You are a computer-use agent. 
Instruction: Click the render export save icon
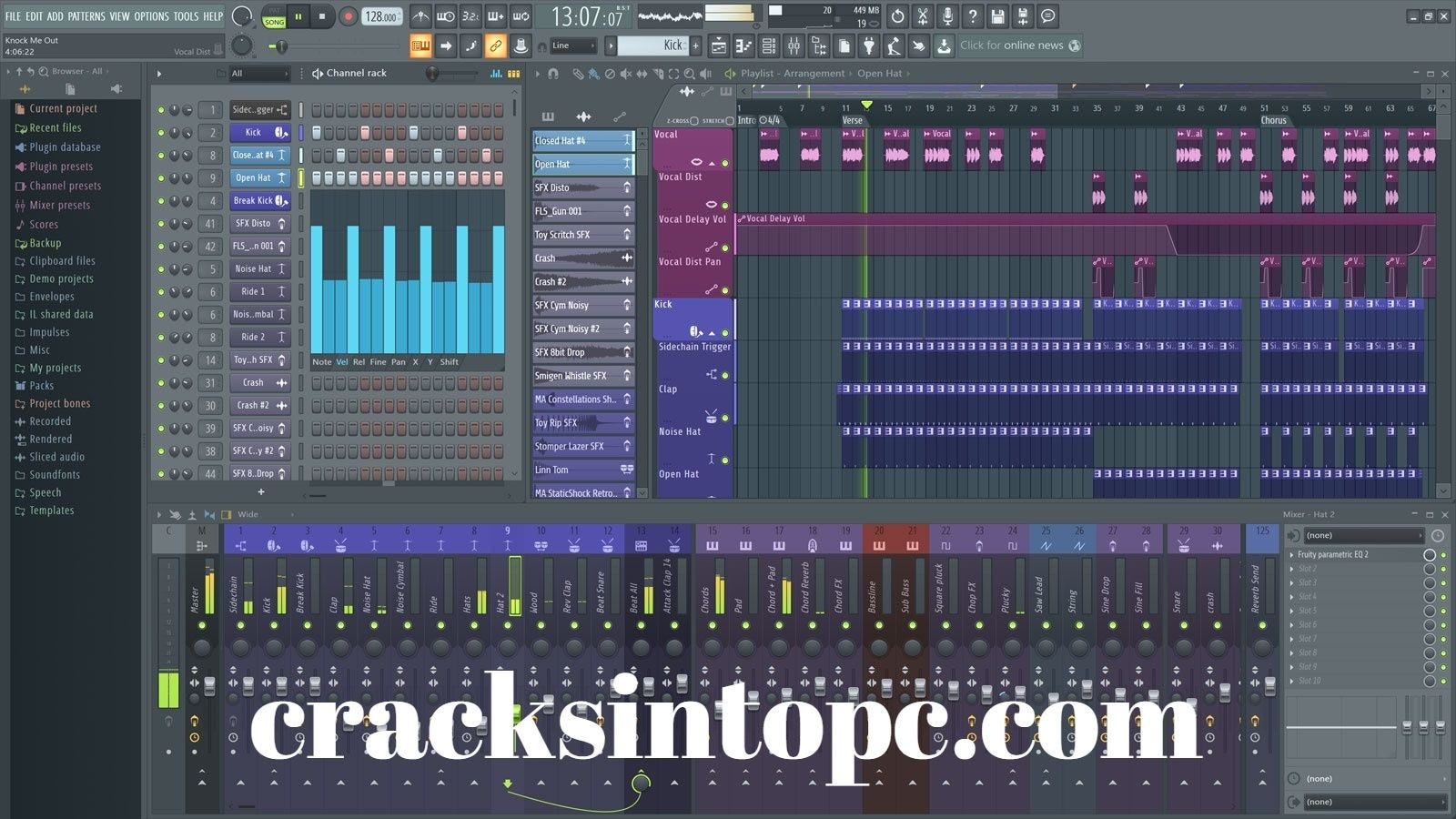tap(1023, 16)
